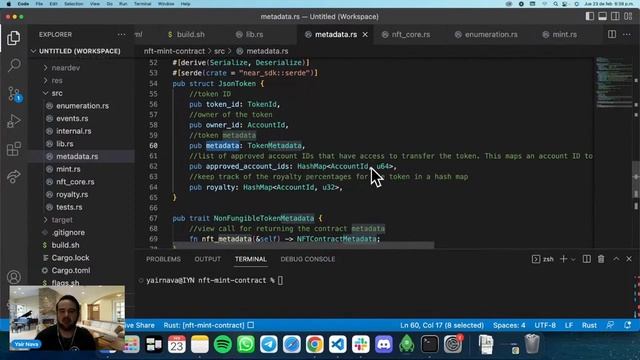The width and height of the screenshot is (640, 360).
Task: Open Google Chrome from the Dock
Action: click(x=315, y=344)
